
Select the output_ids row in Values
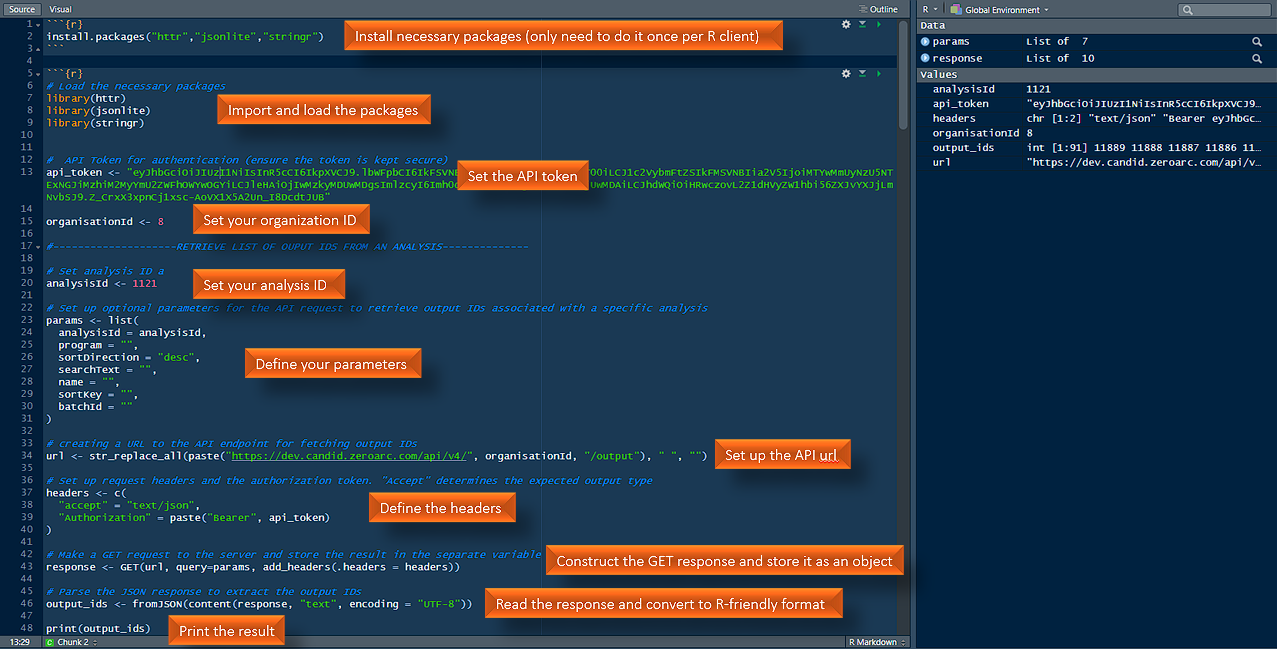(x=1097, y=148)
